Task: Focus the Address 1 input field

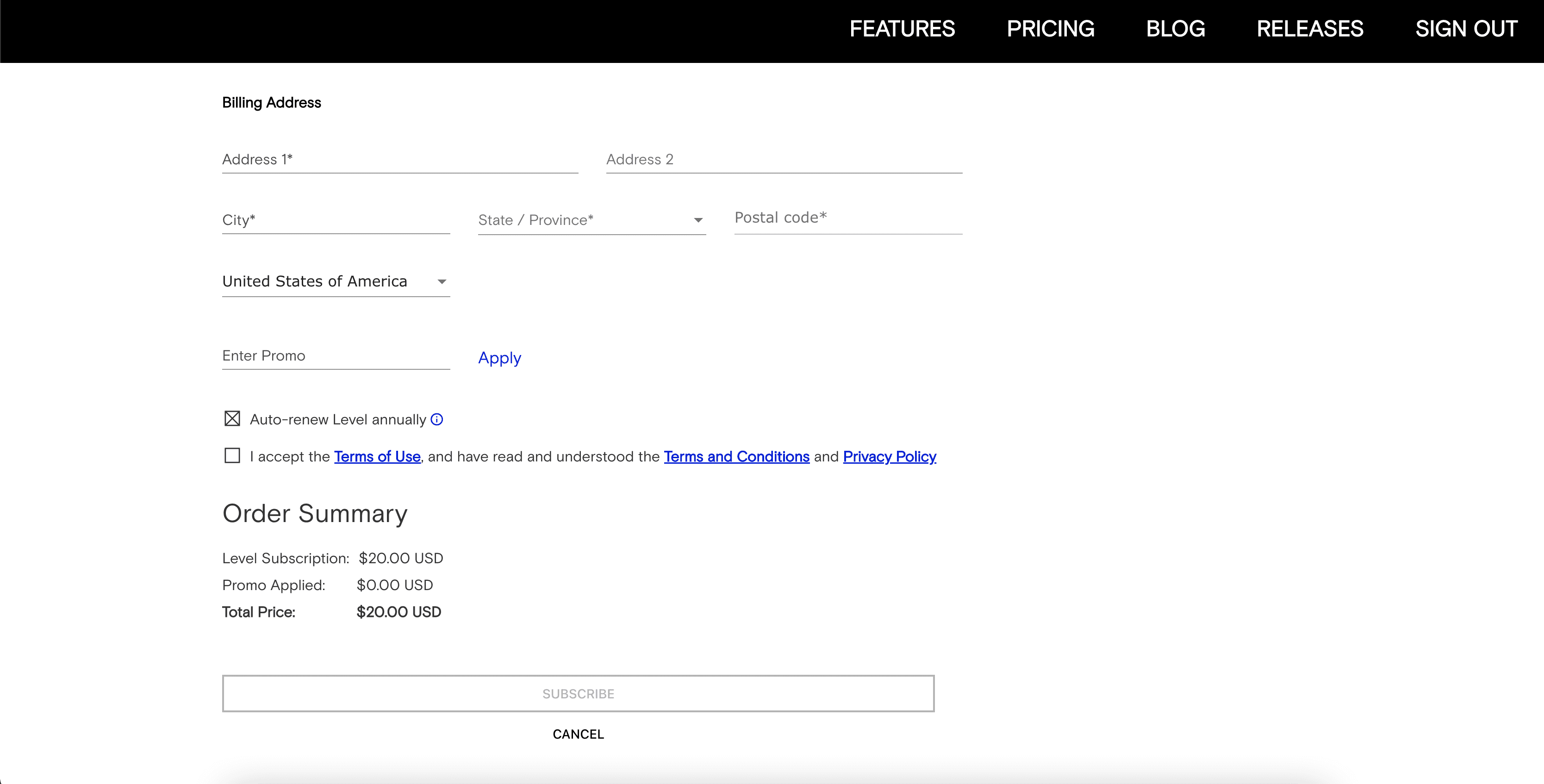Action: click(x=399, y=159)
